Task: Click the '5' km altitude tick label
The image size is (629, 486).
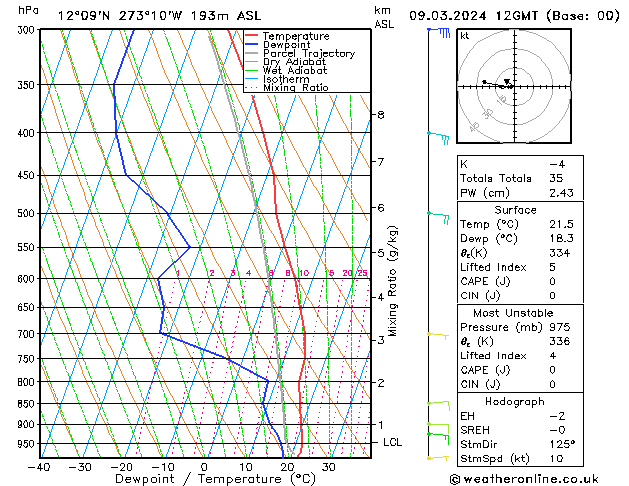Action: (x=381, y=253)
